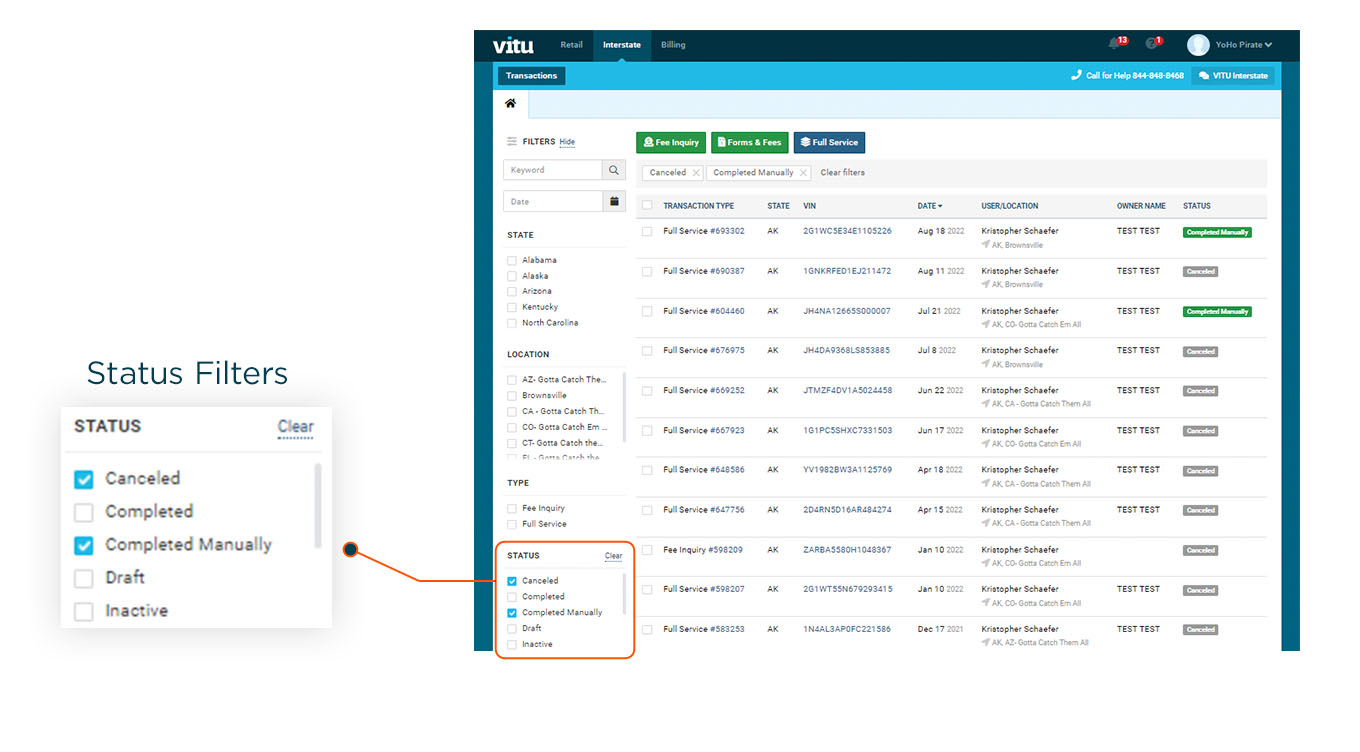The height and width of the screenshot is (752, 1360).
Task: Switch to the Retail tab
Action: tap(571, 45)
